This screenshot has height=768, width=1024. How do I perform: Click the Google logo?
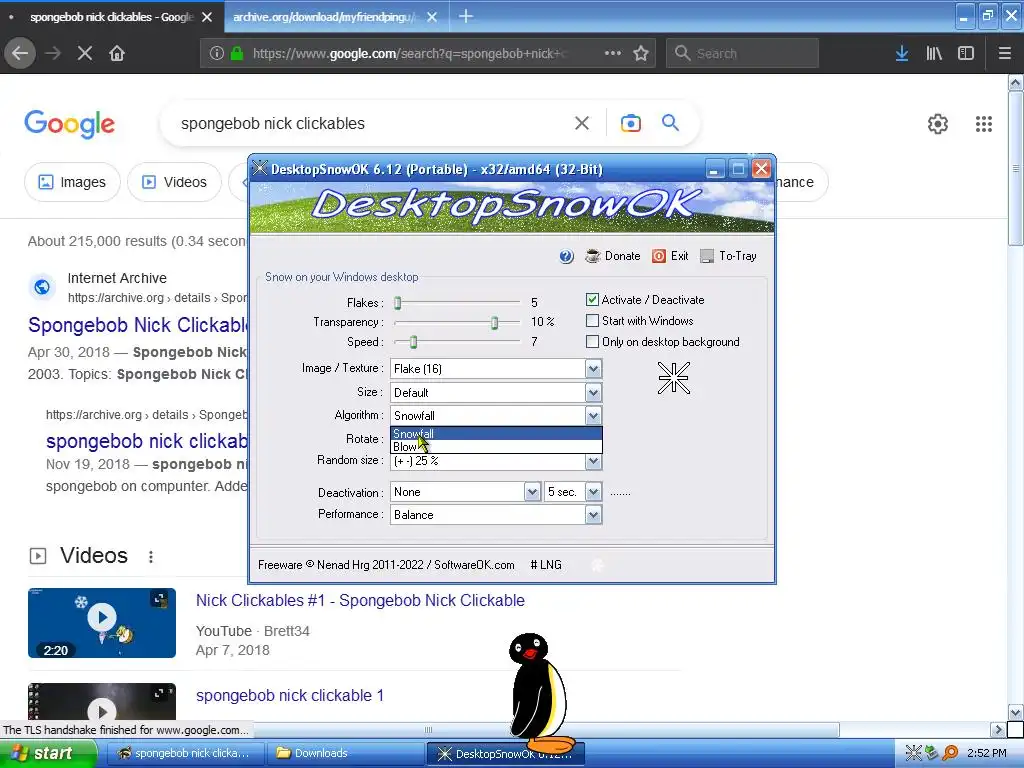(70, 123)
